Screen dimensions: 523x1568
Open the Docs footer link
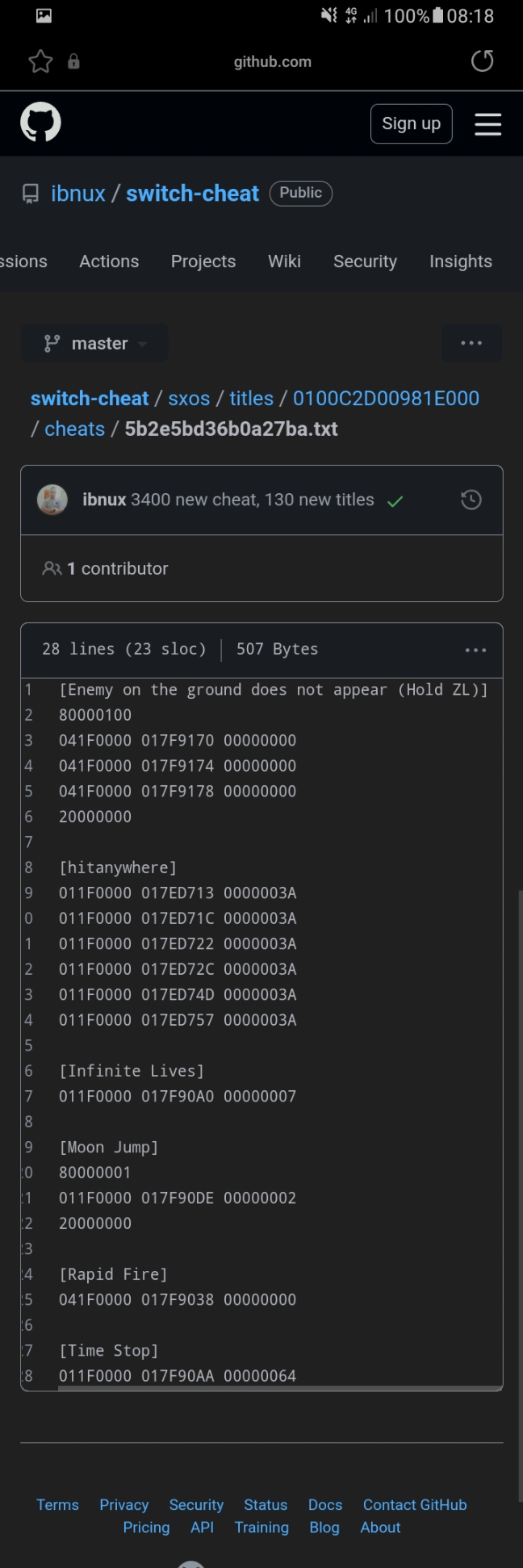click(325, 1505)
